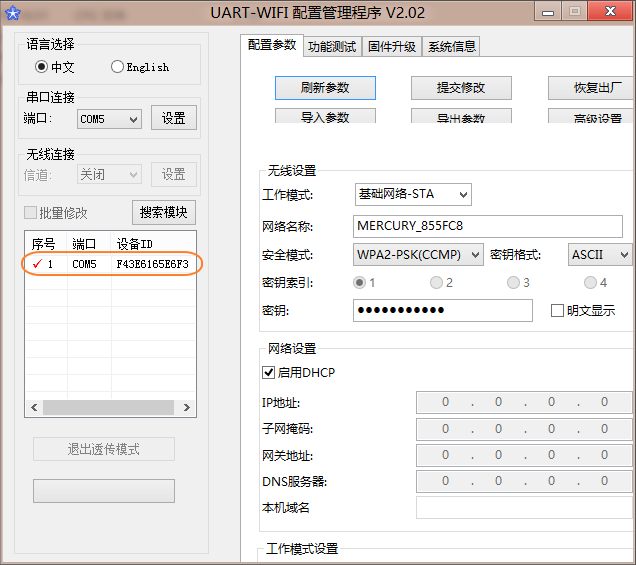The width and height of the screenshot is (636, 565).
Task: Click 高级设置 button
Action: (592, 116)
